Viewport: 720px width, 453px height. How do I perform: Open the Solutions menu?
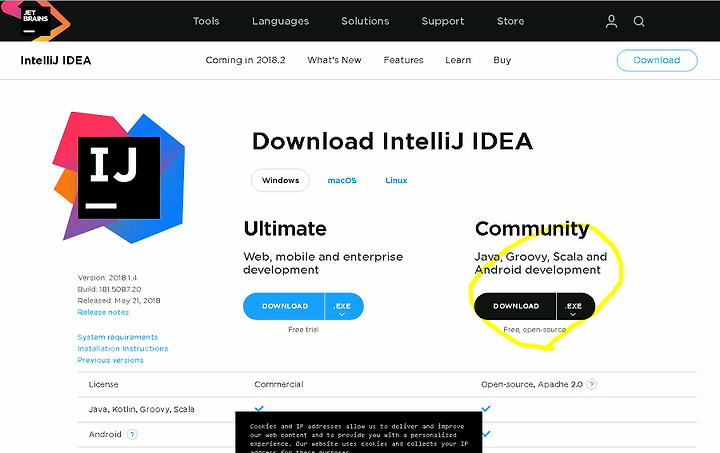tap(365, 21)
